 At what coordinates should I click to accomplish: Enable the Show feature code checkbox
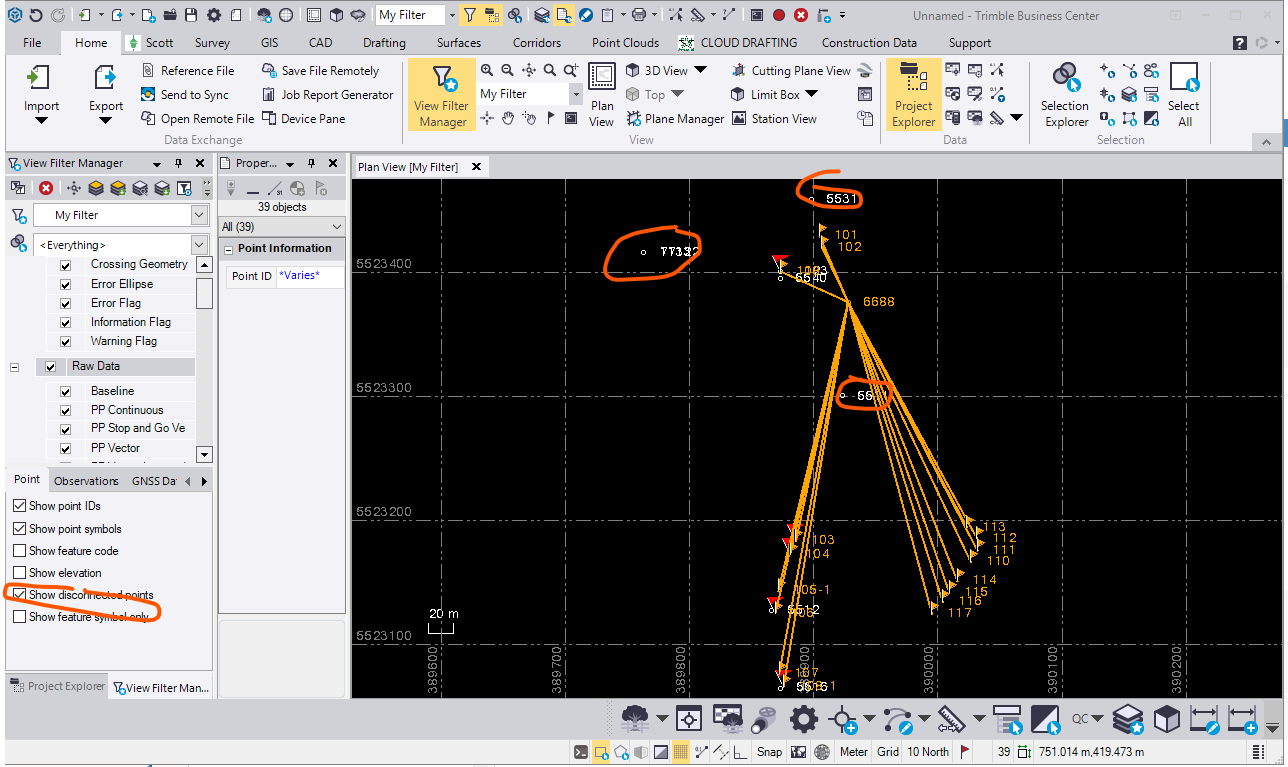click(x=20, y=551)
